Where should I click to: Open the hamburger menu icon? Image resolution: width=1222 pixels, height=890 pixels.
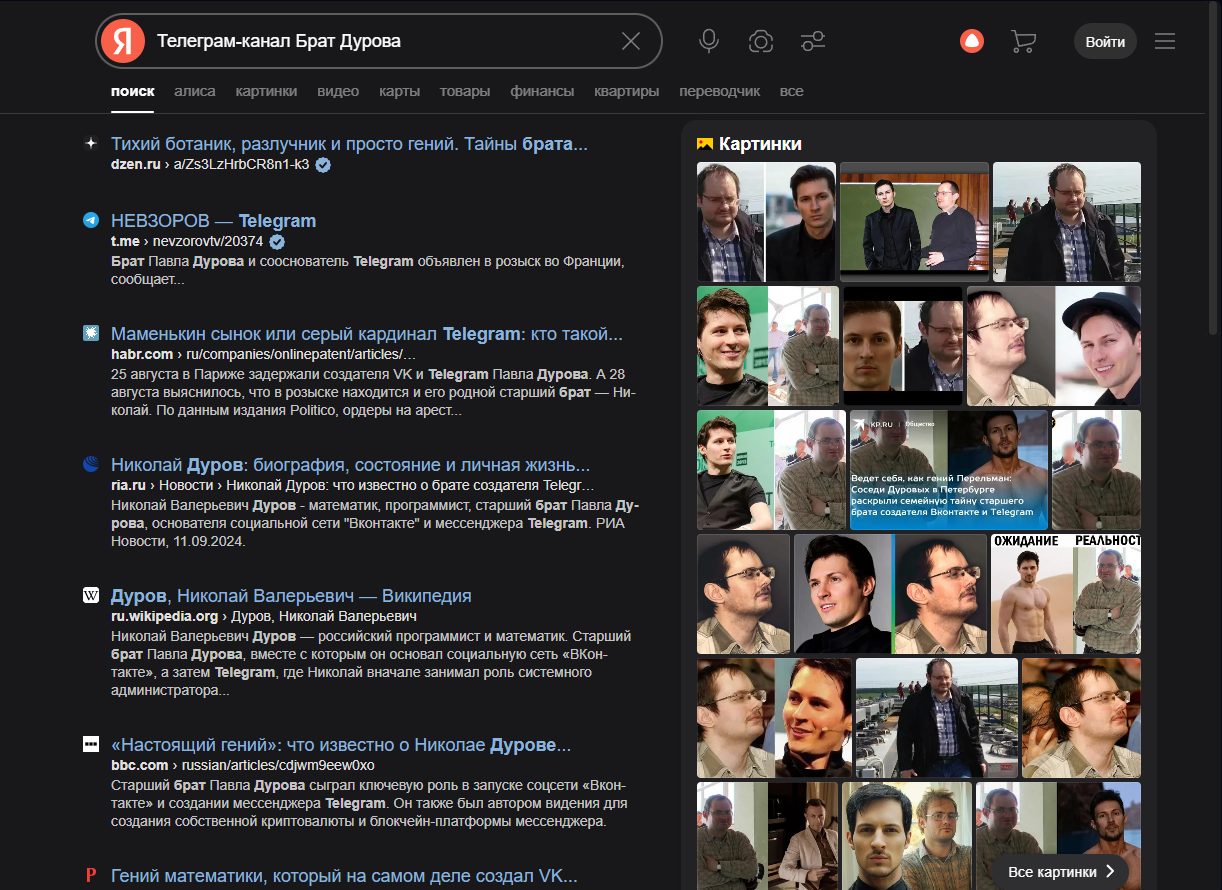click(1165, 41)
